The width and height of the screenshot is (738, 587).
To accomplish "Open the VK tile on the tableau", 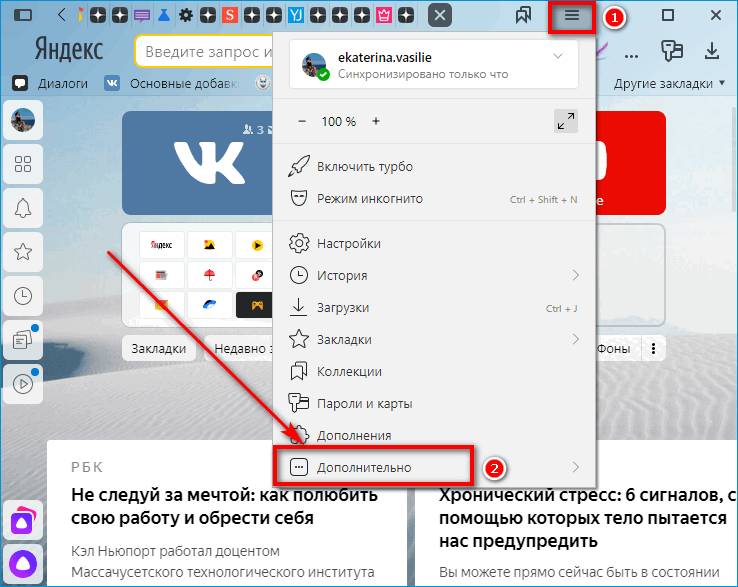I will pos(198,163).
